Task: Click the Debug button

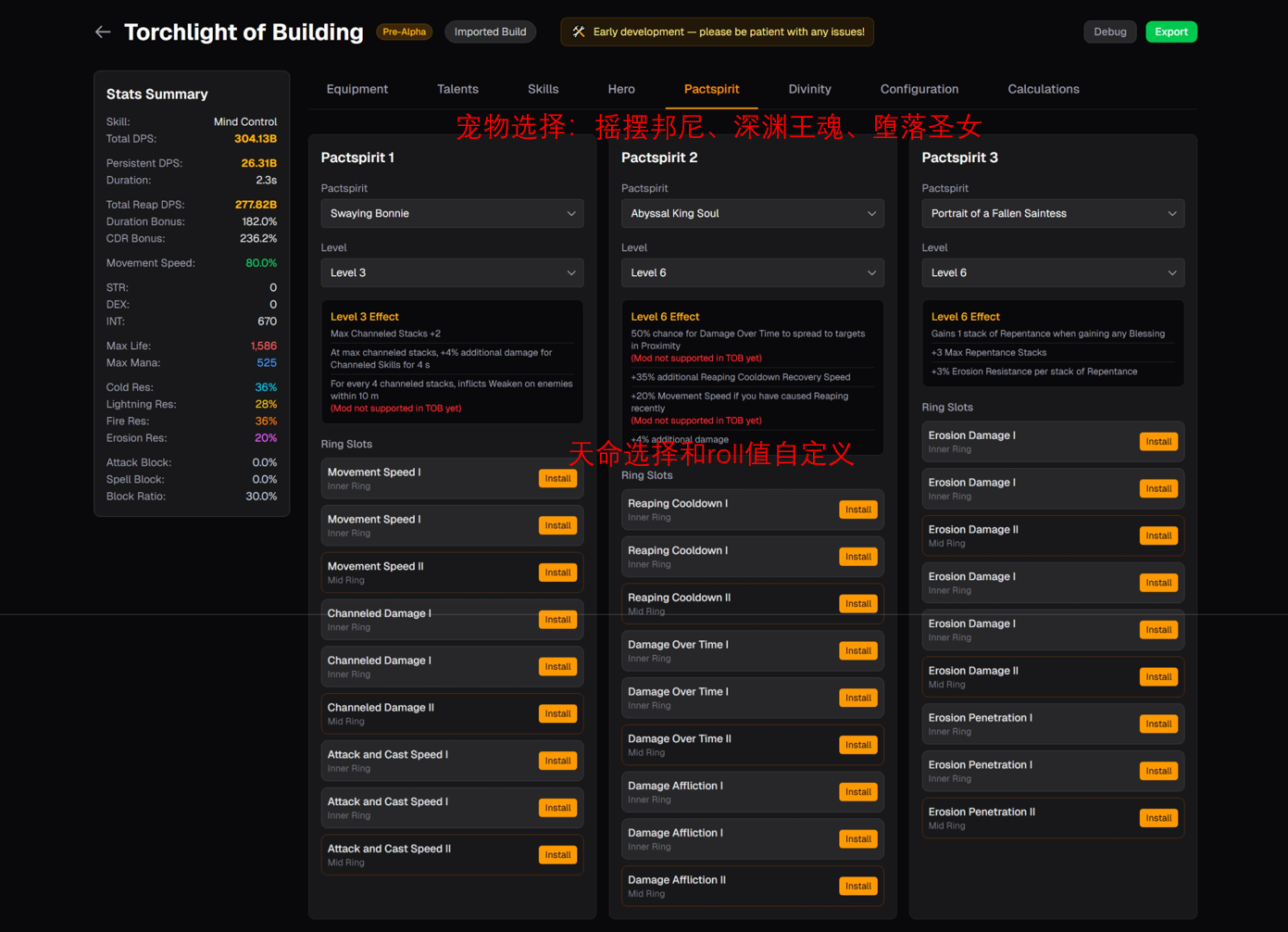Action: (x=1109, y=31)
